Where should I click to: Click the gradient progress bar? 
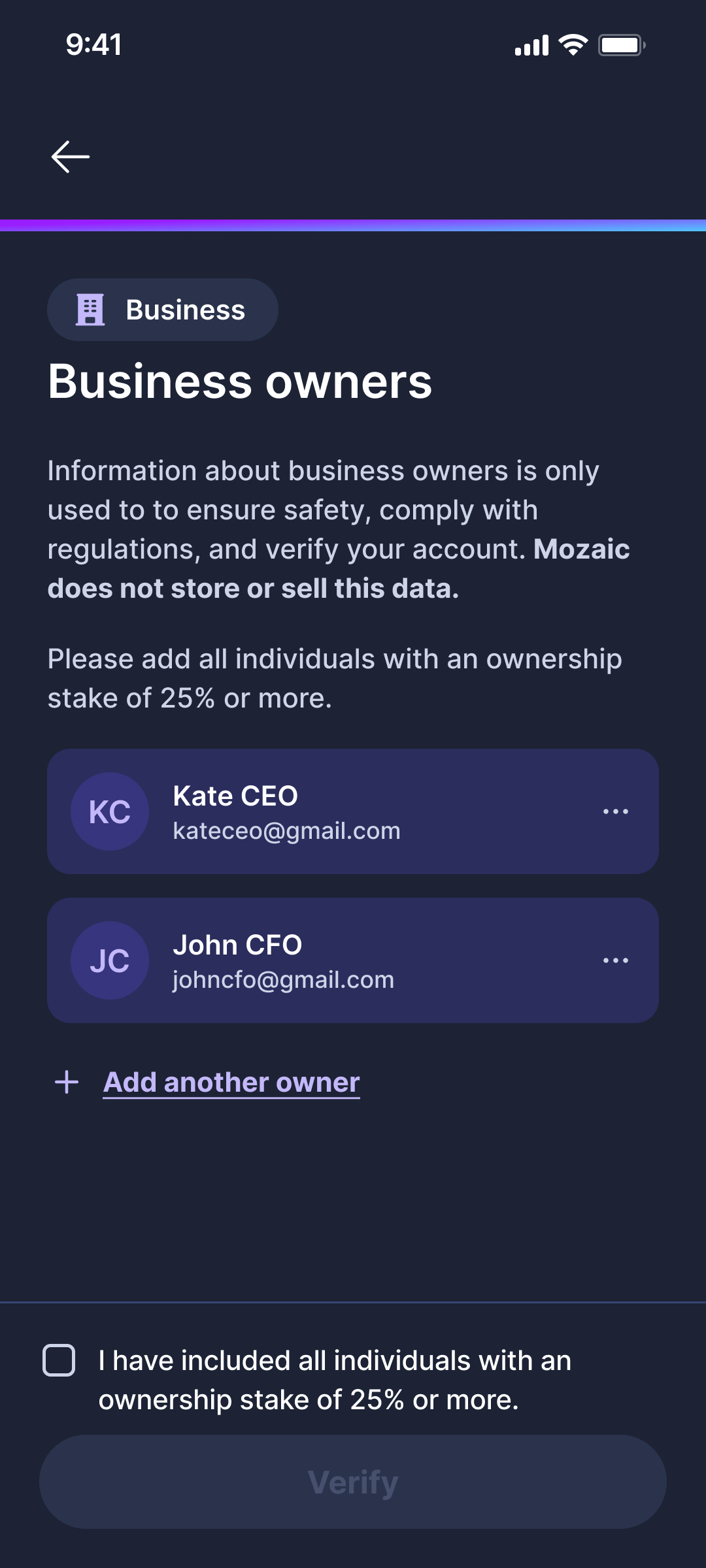coord(353,225)
